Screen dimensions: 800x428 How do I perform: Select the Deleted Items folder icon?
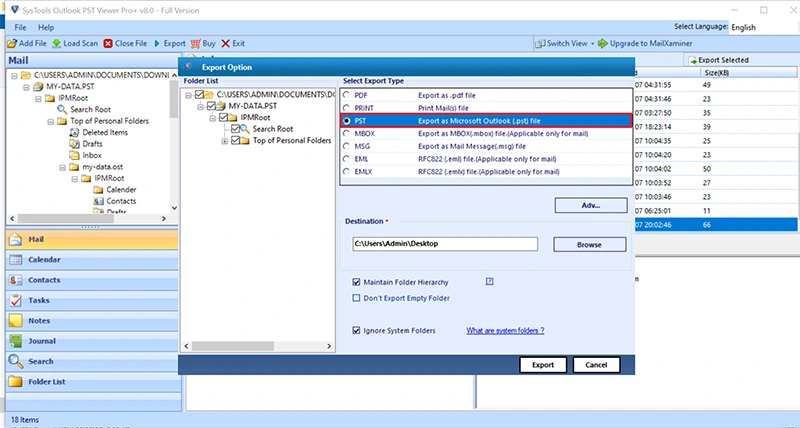pos(74,133)
